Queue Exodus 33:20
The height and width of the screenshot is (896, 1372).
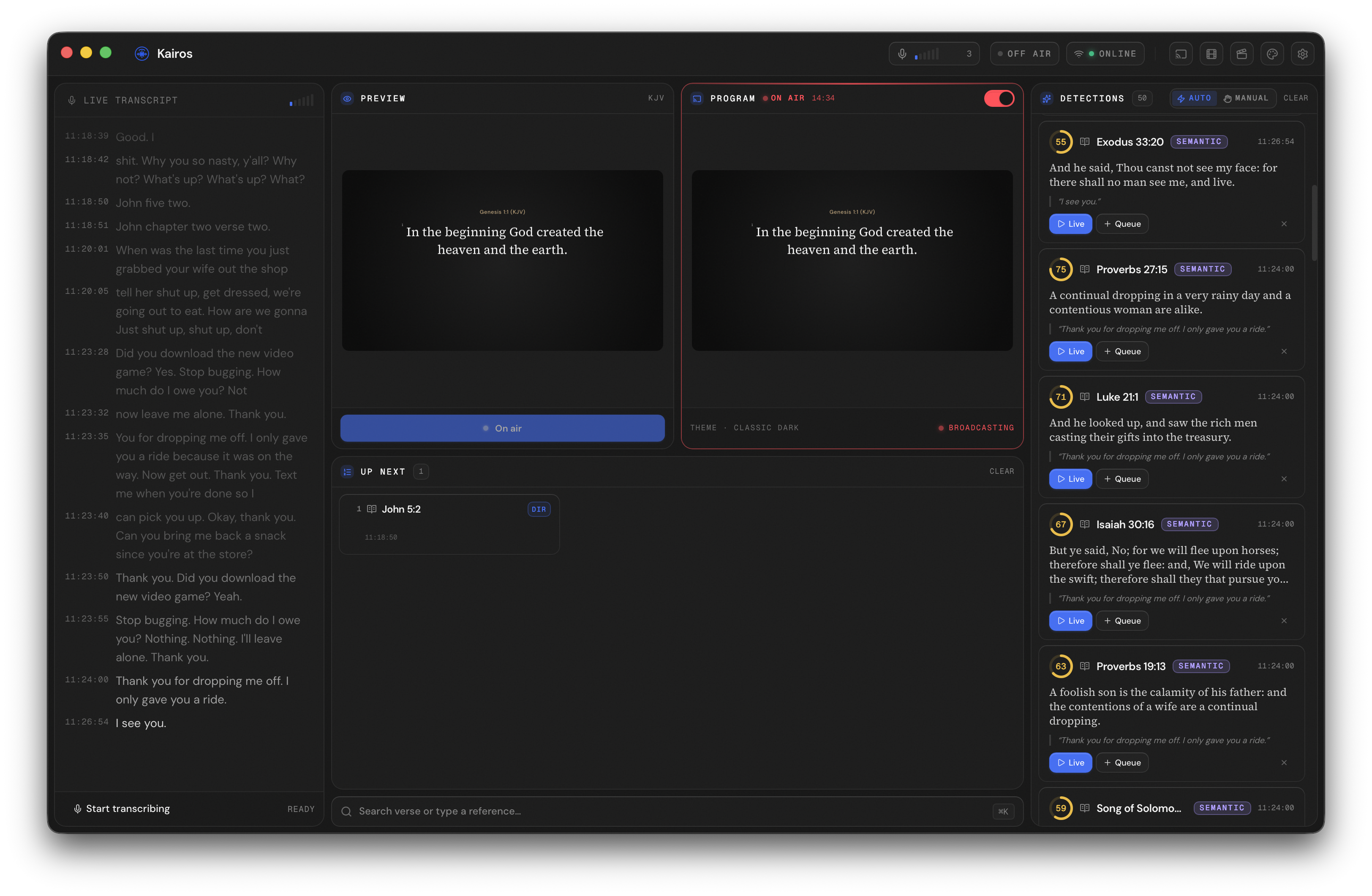tap(1122, 224)
